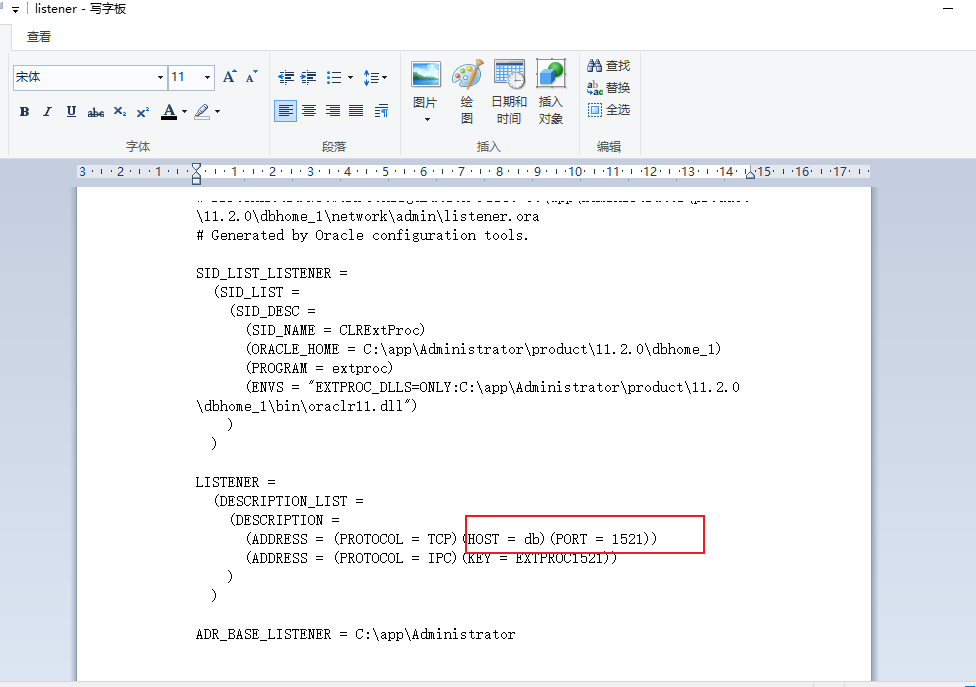976x687 pixels.
Task: Insert object (插入对象)
Action: coord(551,91)
